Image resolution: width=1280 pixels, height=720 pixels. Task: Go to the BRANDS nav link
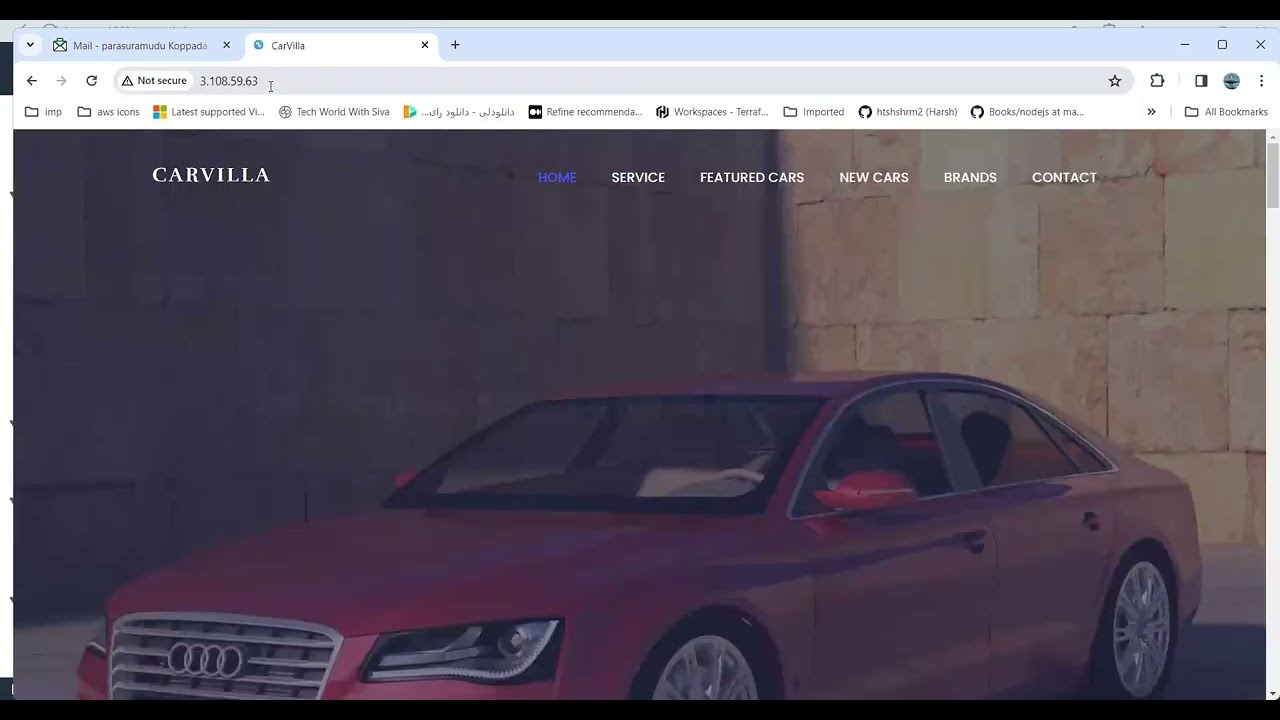click(x=970, y=177)
